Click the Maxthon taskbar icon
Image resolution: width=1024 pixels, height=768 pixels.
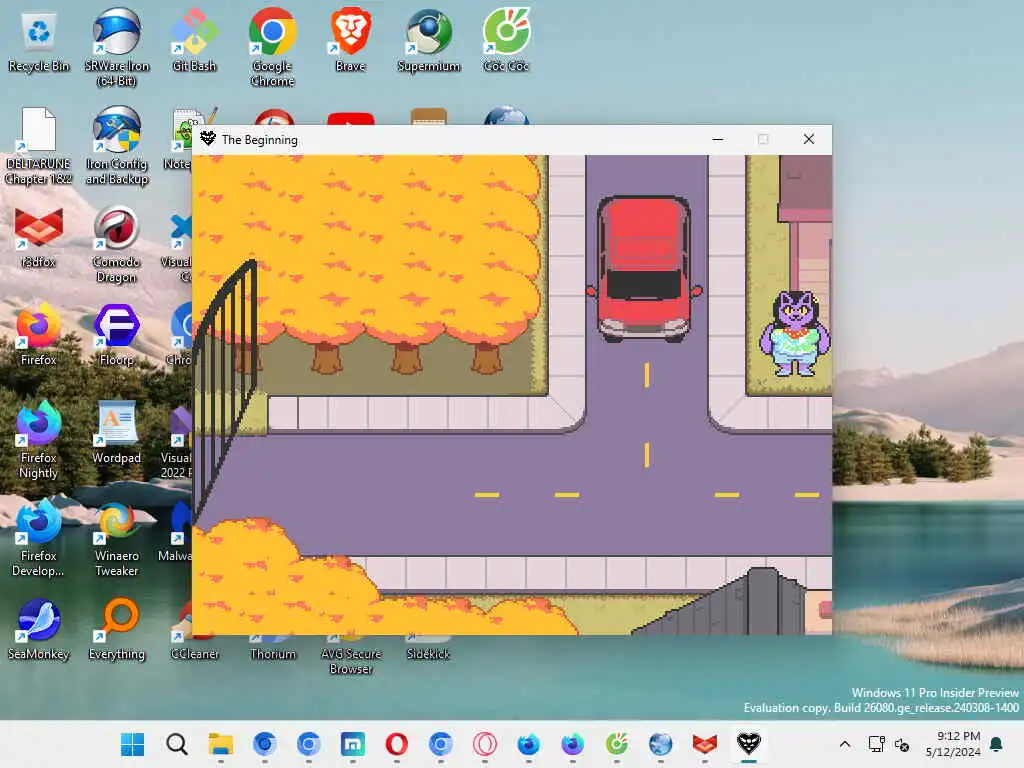click(x=353, y=744)
